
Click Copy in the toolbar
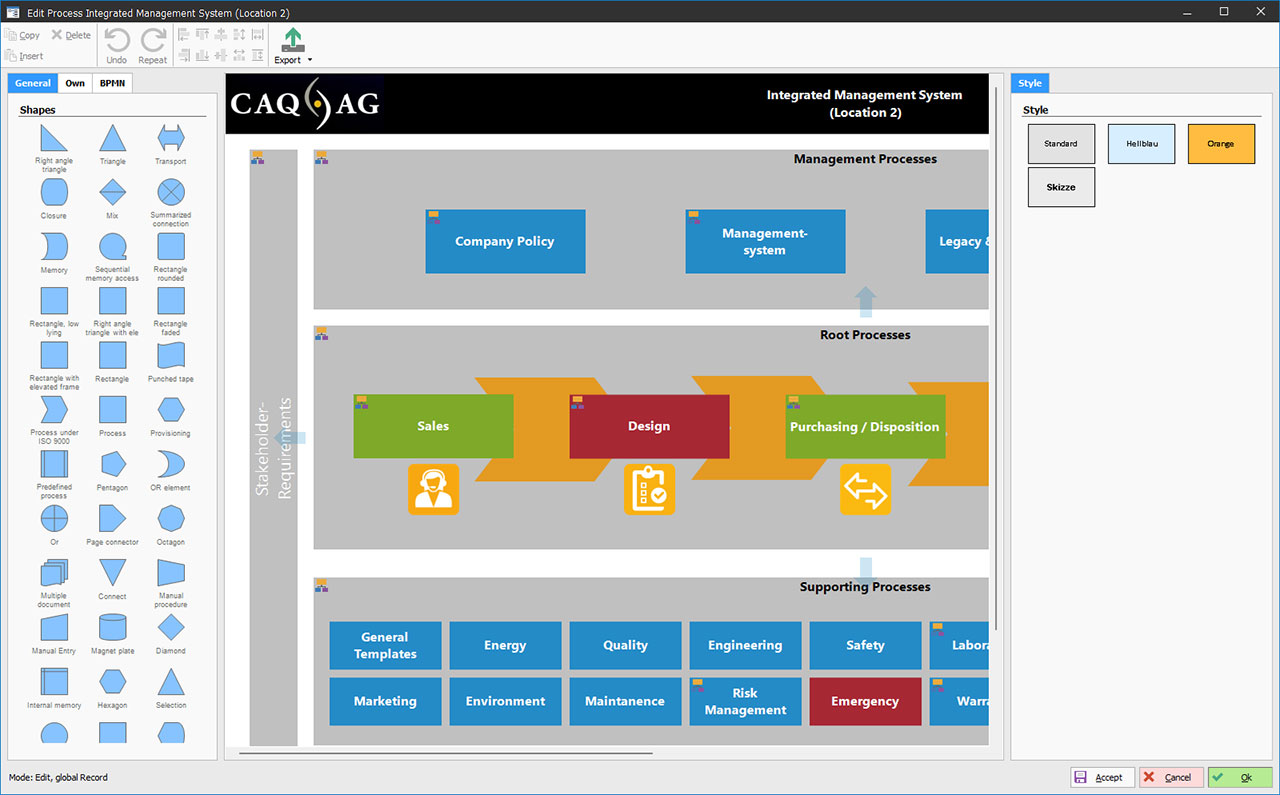pos(23,35)
